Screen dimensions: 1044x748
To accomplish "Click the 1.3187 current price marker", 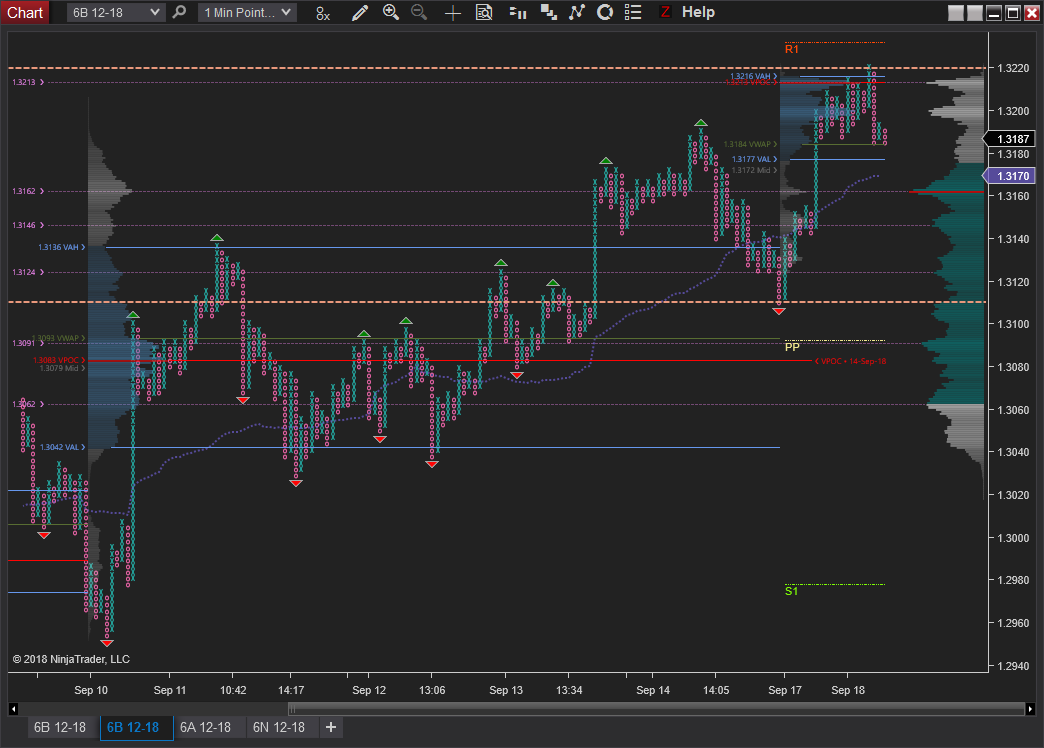I will coord(1010,139).
